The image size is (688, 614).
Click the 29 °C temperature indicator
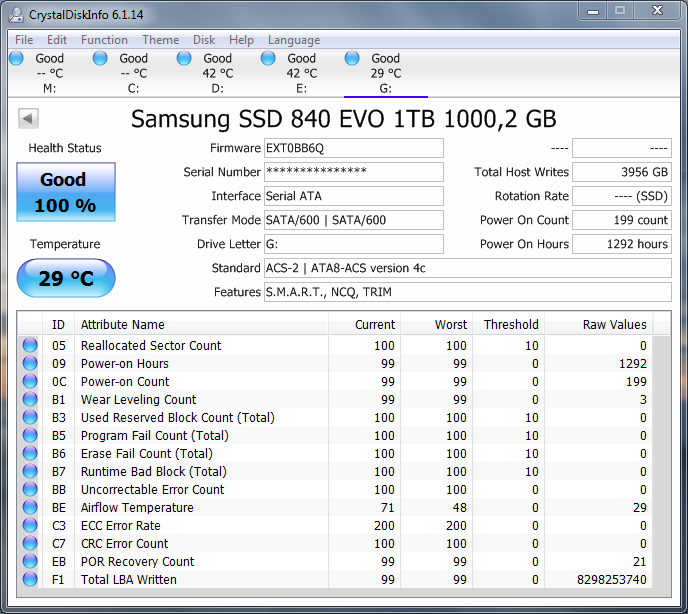pos(66,278)
